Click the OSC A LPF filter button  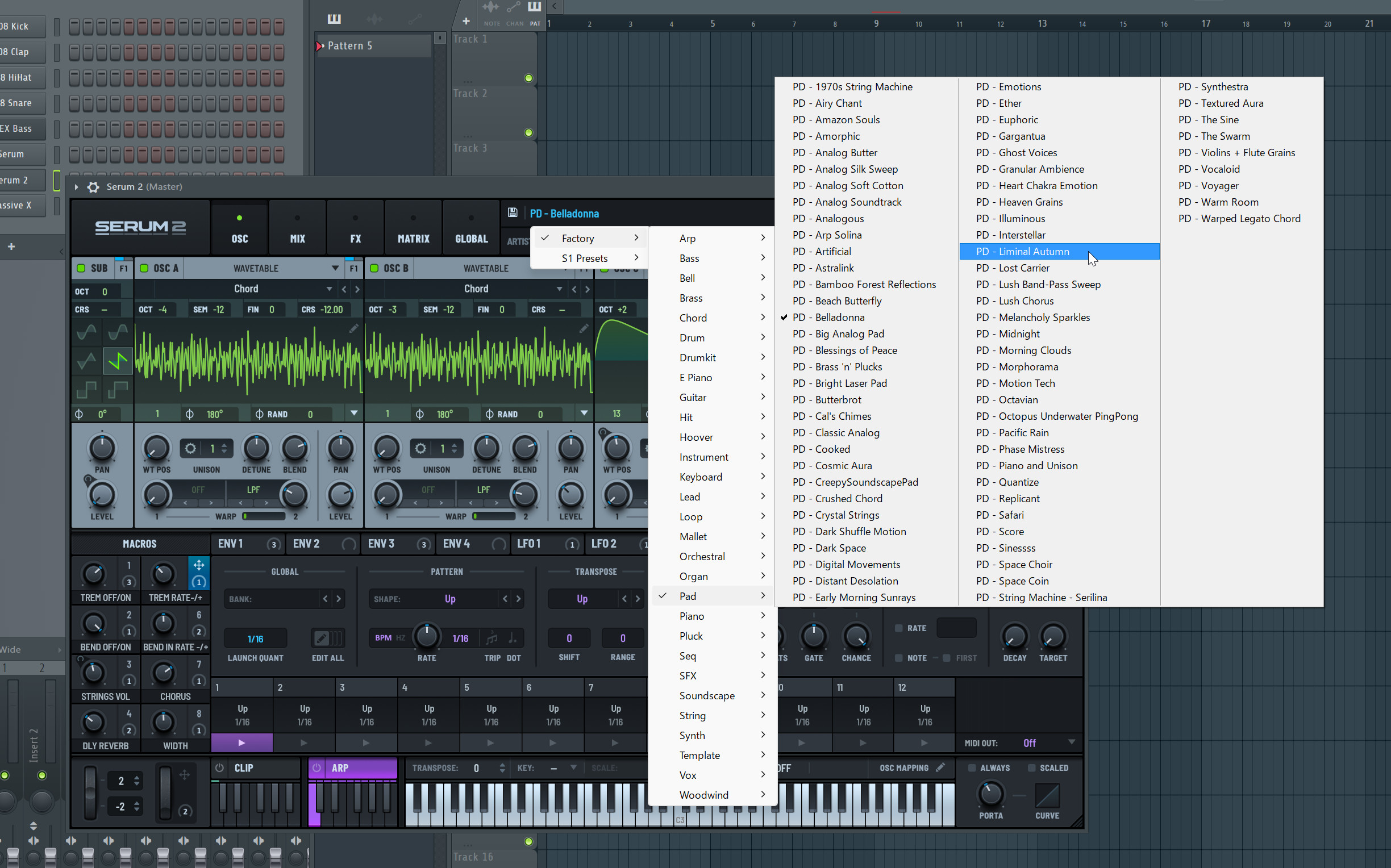coord(253,490)
